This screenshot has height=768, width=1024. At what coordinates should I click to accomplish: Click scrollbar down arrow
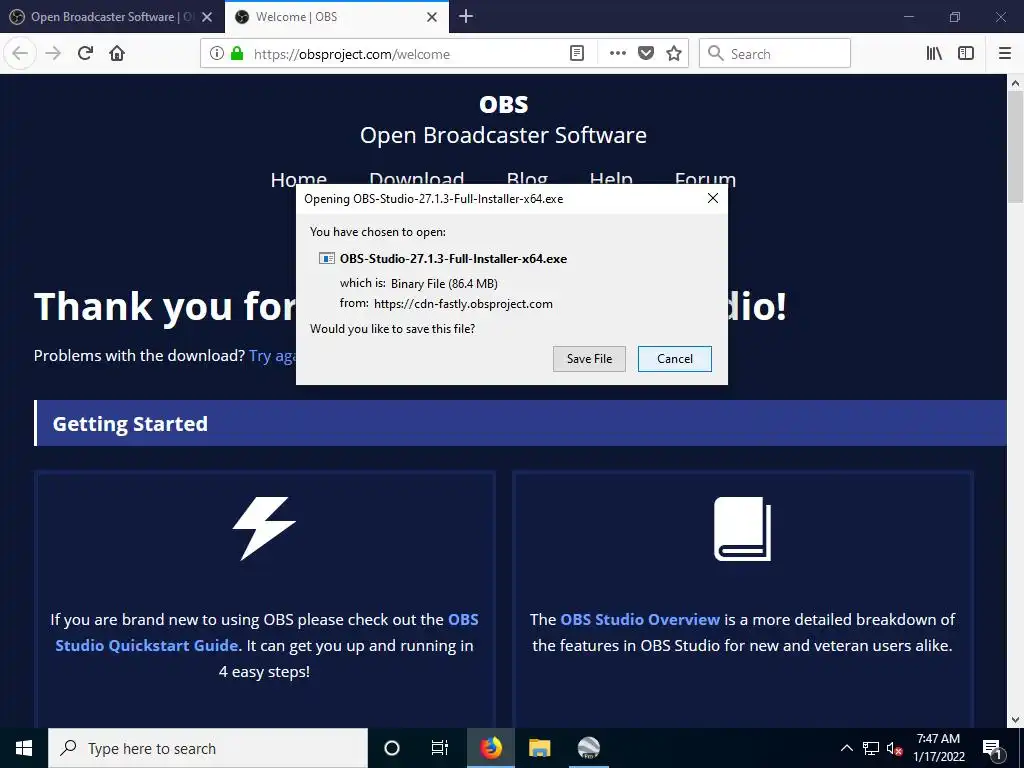click(x=1015, y=720)
